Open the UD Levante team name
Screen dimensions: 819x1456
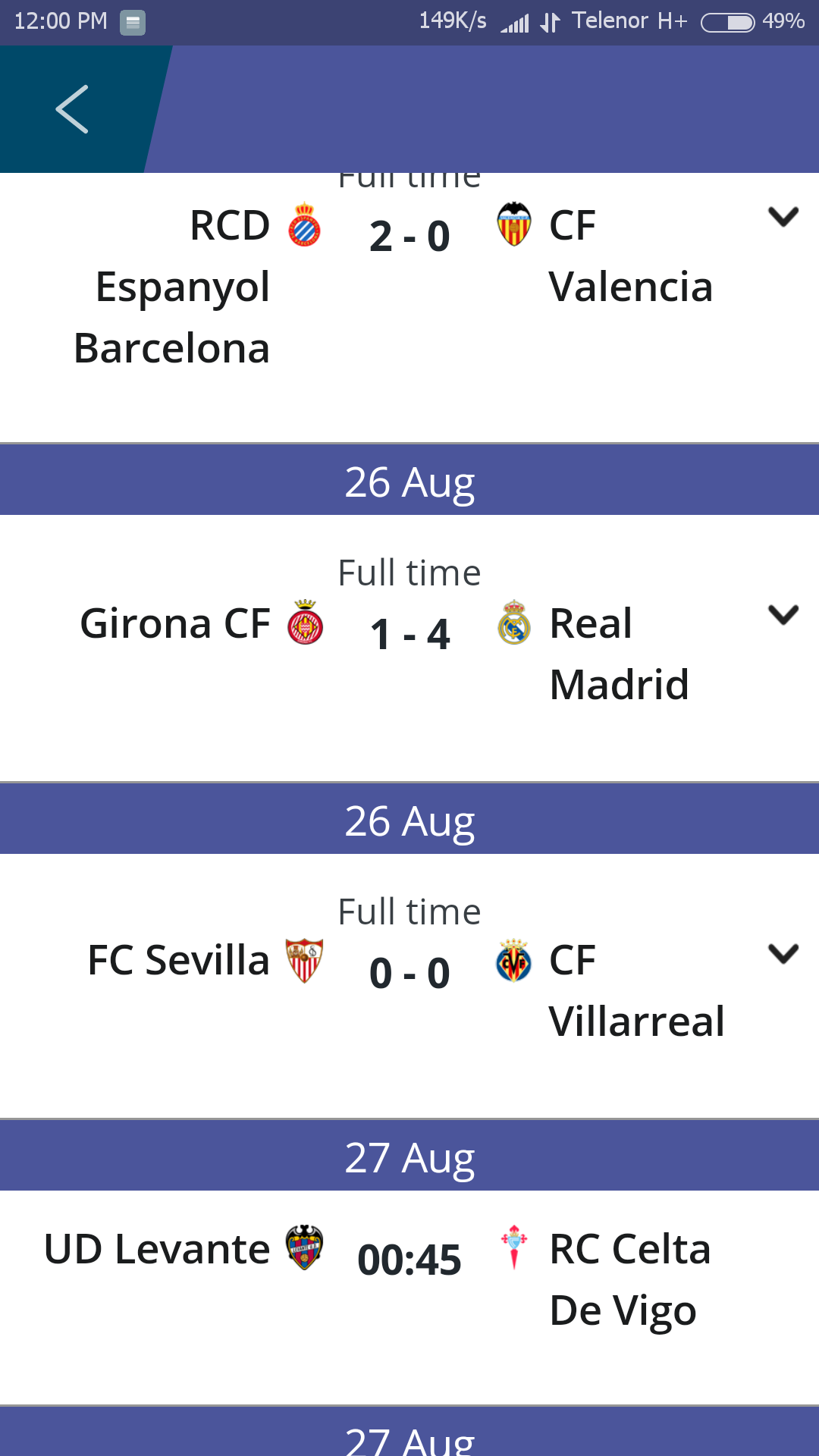click(157, 1248)
